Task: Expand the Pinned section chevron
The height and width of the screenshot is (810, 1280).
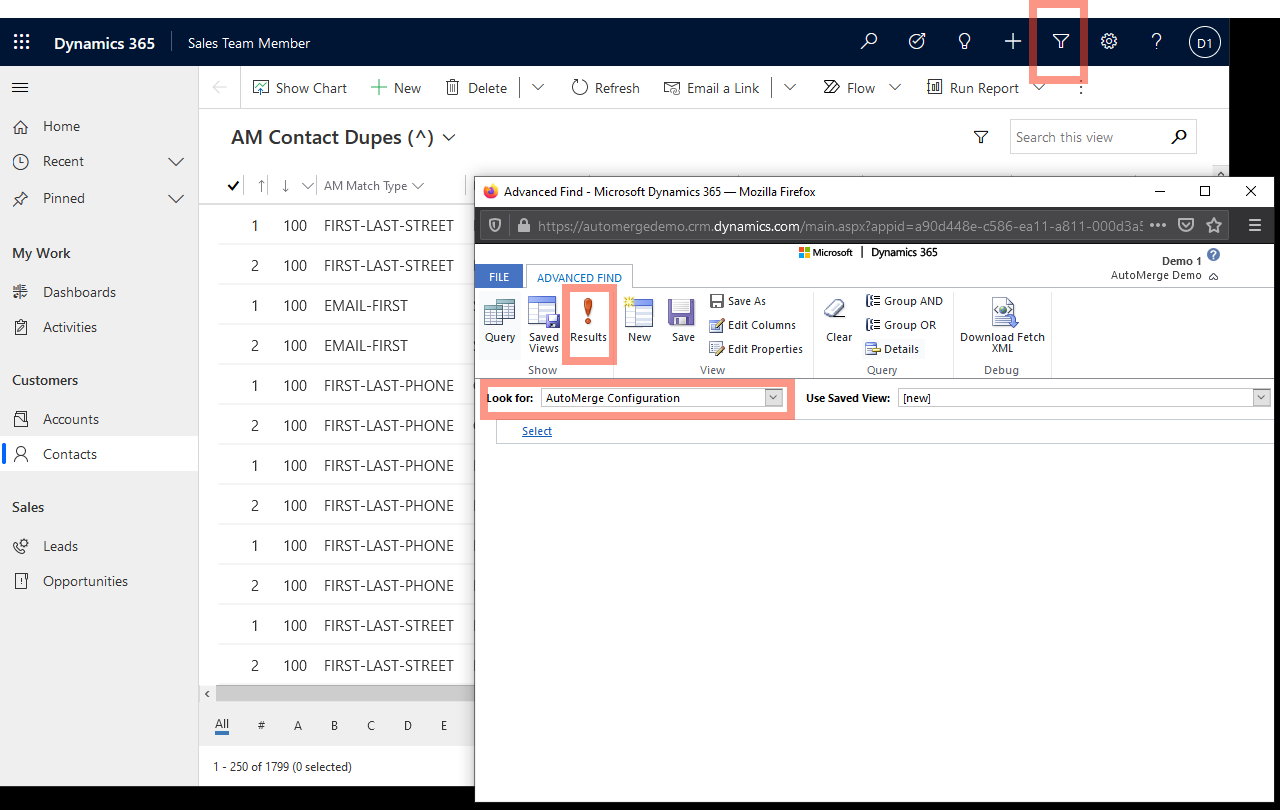Action: 176,199
